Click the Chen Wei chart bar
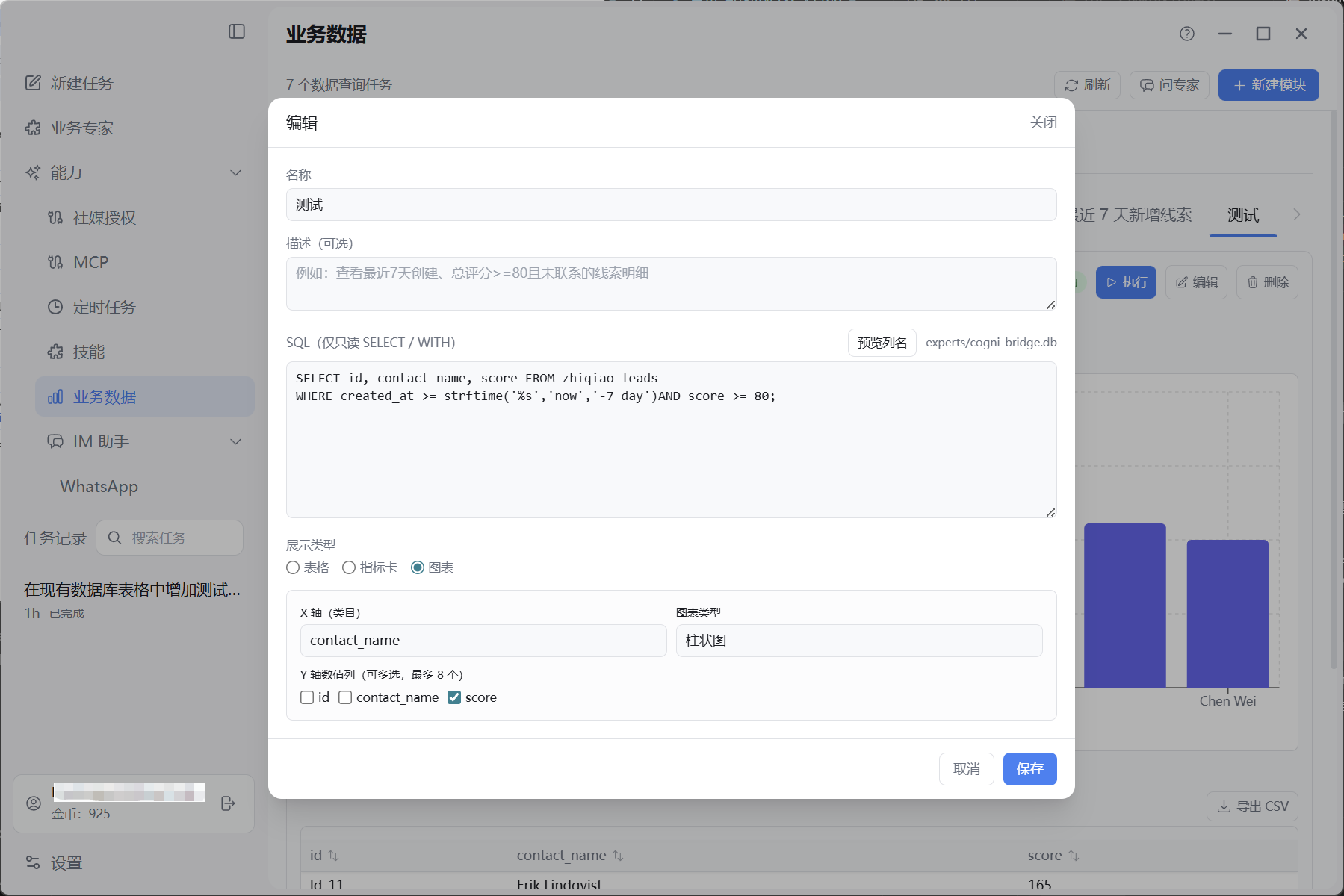Viewport: 1344px width, 896px height. pos(1227,614)
